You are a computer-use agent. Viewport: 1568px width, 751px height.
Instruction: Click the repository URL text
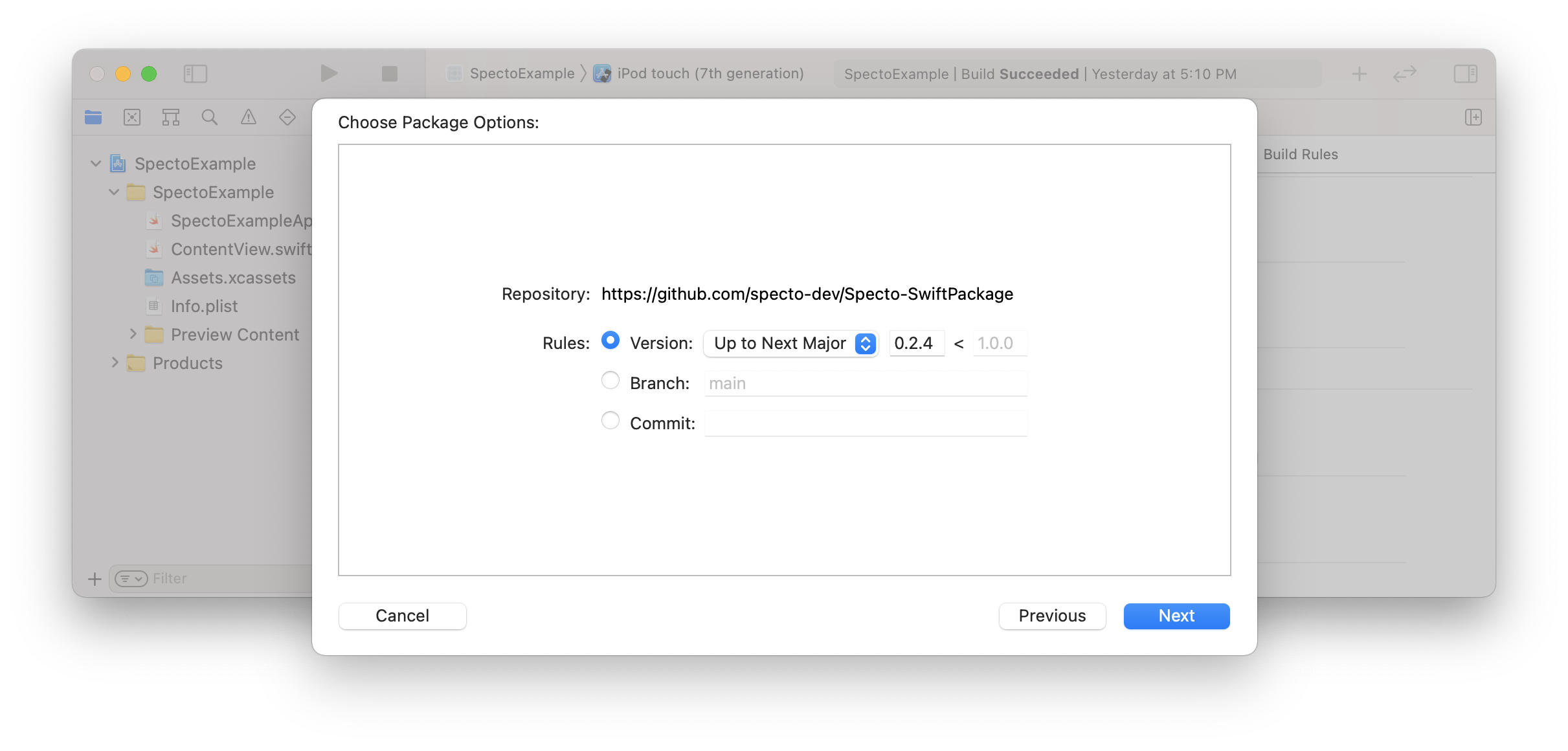[x=807, y=294]
